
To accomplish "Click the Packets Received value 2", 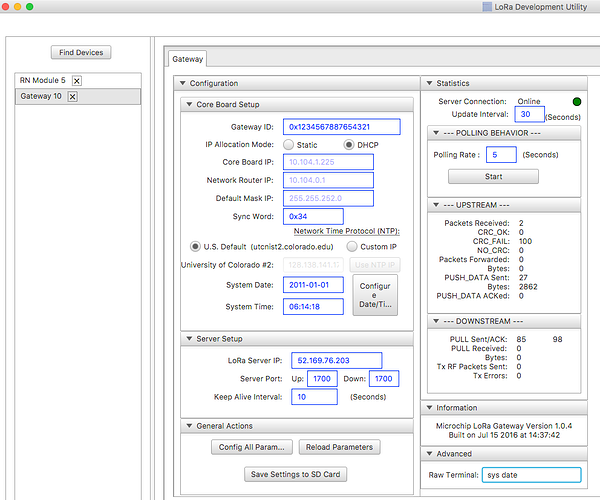I will [x=521, y=223].
